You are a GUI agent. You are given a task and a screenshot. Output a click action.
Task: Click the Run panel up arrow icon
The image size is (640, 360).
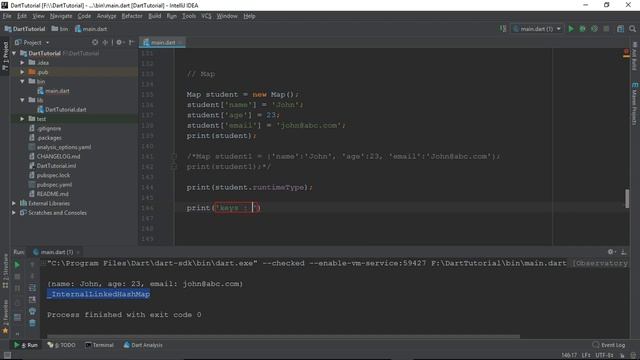(32, 265)
